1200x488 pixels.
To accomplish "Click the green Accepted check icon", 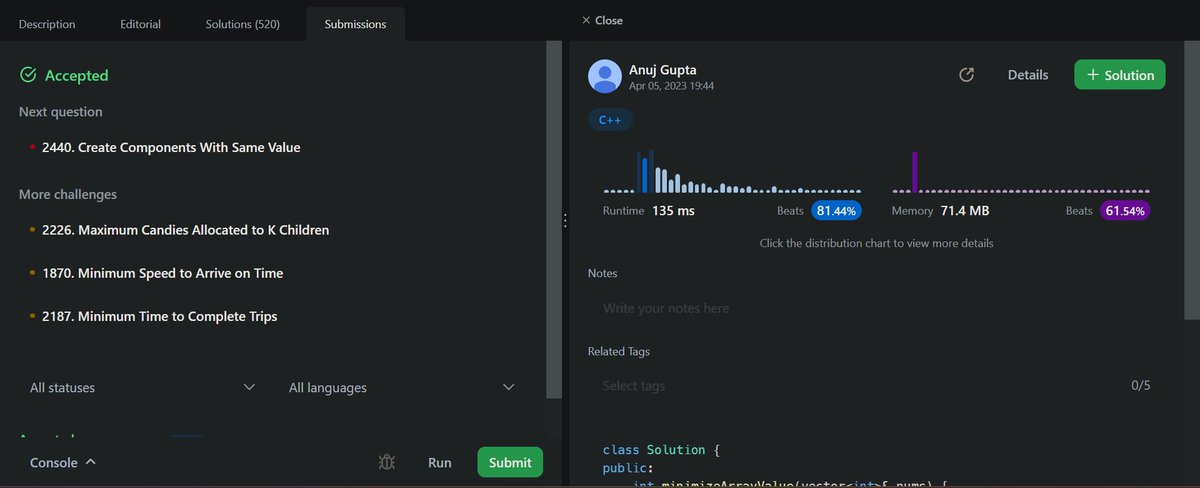I will tap(28, 75).
